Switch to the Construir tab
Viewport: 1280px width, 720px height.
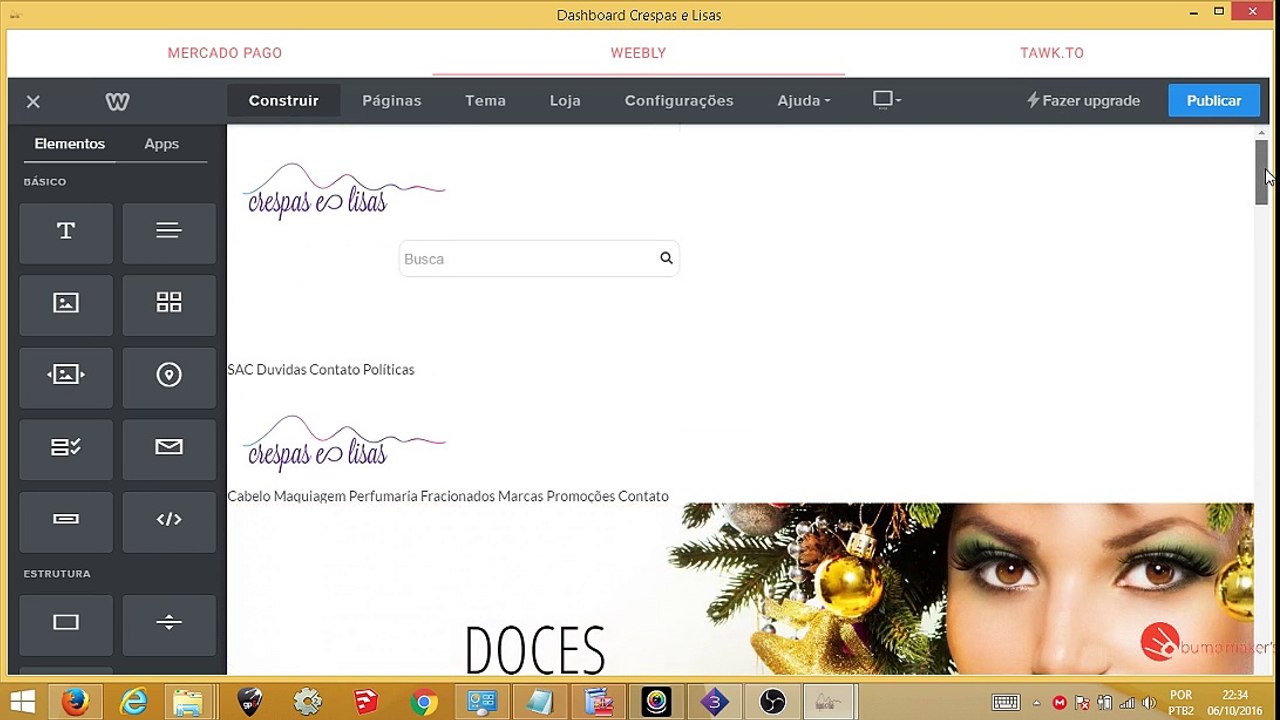[x=284, y=101]
